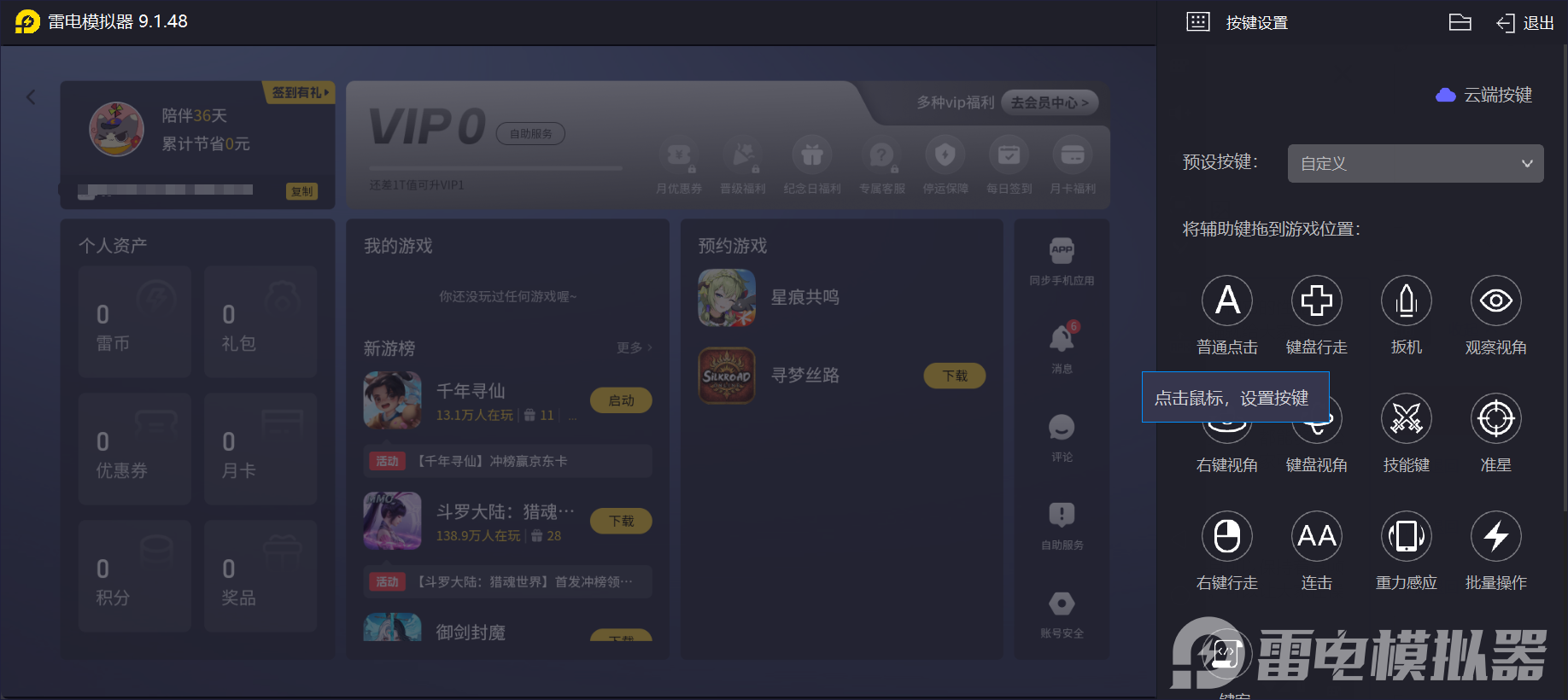Select the 准星 crosshair icon
This screenshot has height=700, width=1568.
click(x=1496, y=418)
